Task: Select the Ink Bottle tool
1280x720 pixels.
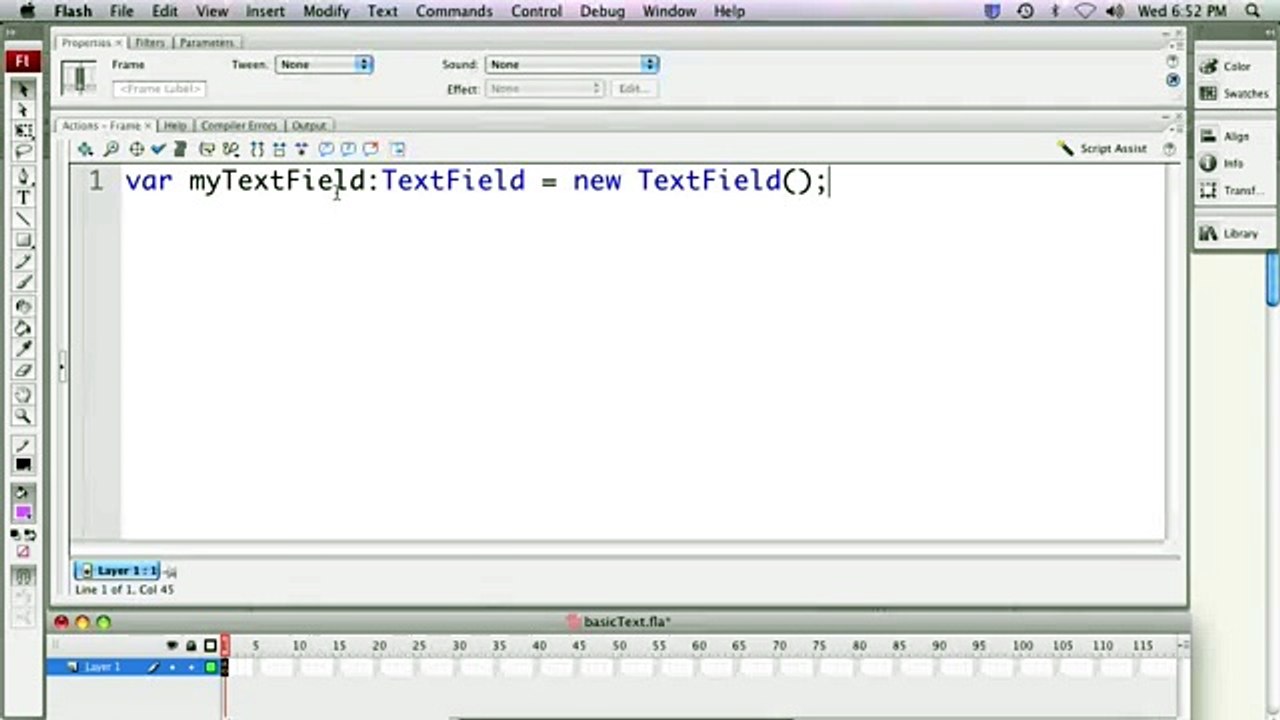Action: pos(23,307)
